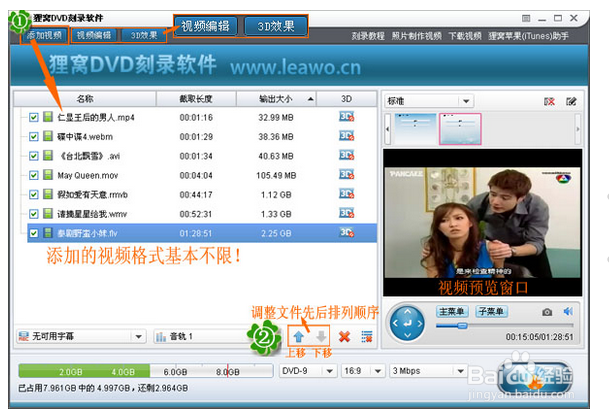The width and height of the screenshot is (609, 416).
Task: Click the video preview window
Action: (482, 222)
